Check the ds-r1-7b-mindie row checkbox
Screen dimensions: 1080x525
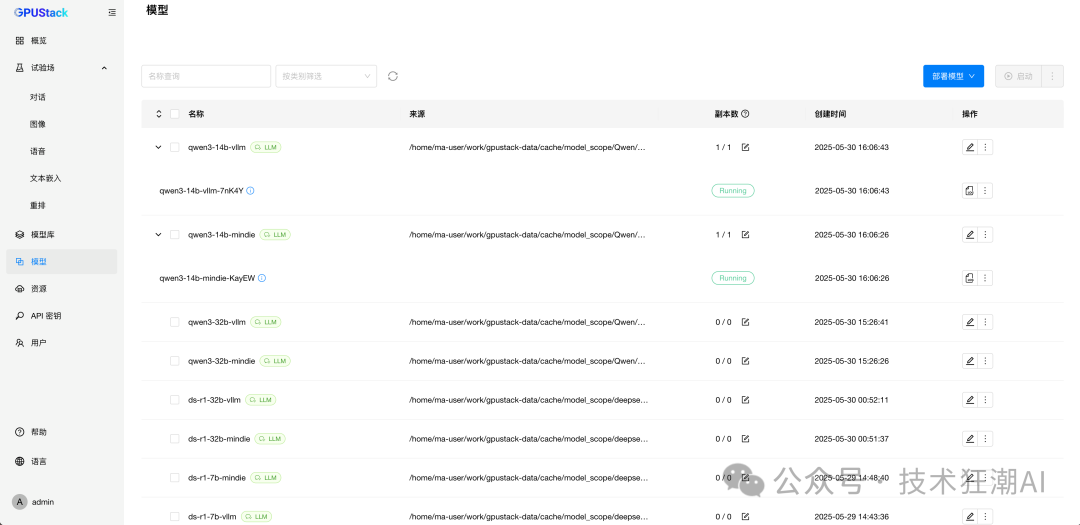174,477
